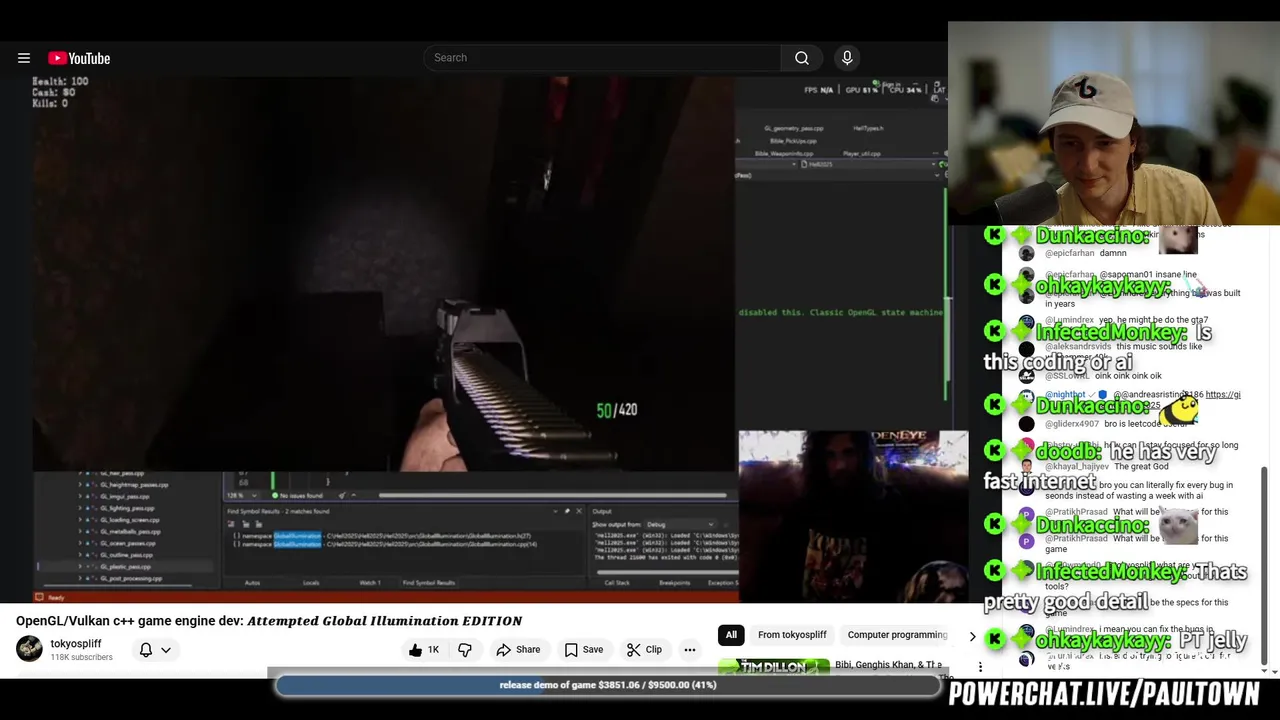Open the Player_util.cpp editor tab
The width and height of the screenshot is (1280, 720).
coord(861,154)
